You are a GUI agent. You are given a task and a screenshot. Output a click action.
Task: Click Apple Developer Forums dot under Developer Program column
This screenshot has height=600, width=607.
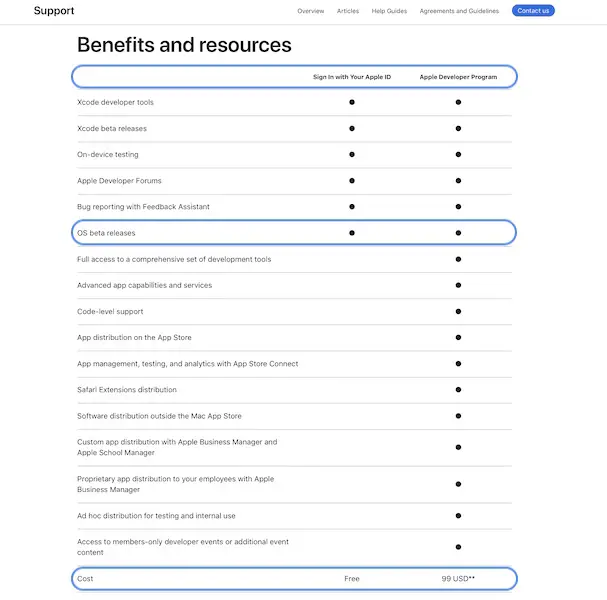(458, 181)
